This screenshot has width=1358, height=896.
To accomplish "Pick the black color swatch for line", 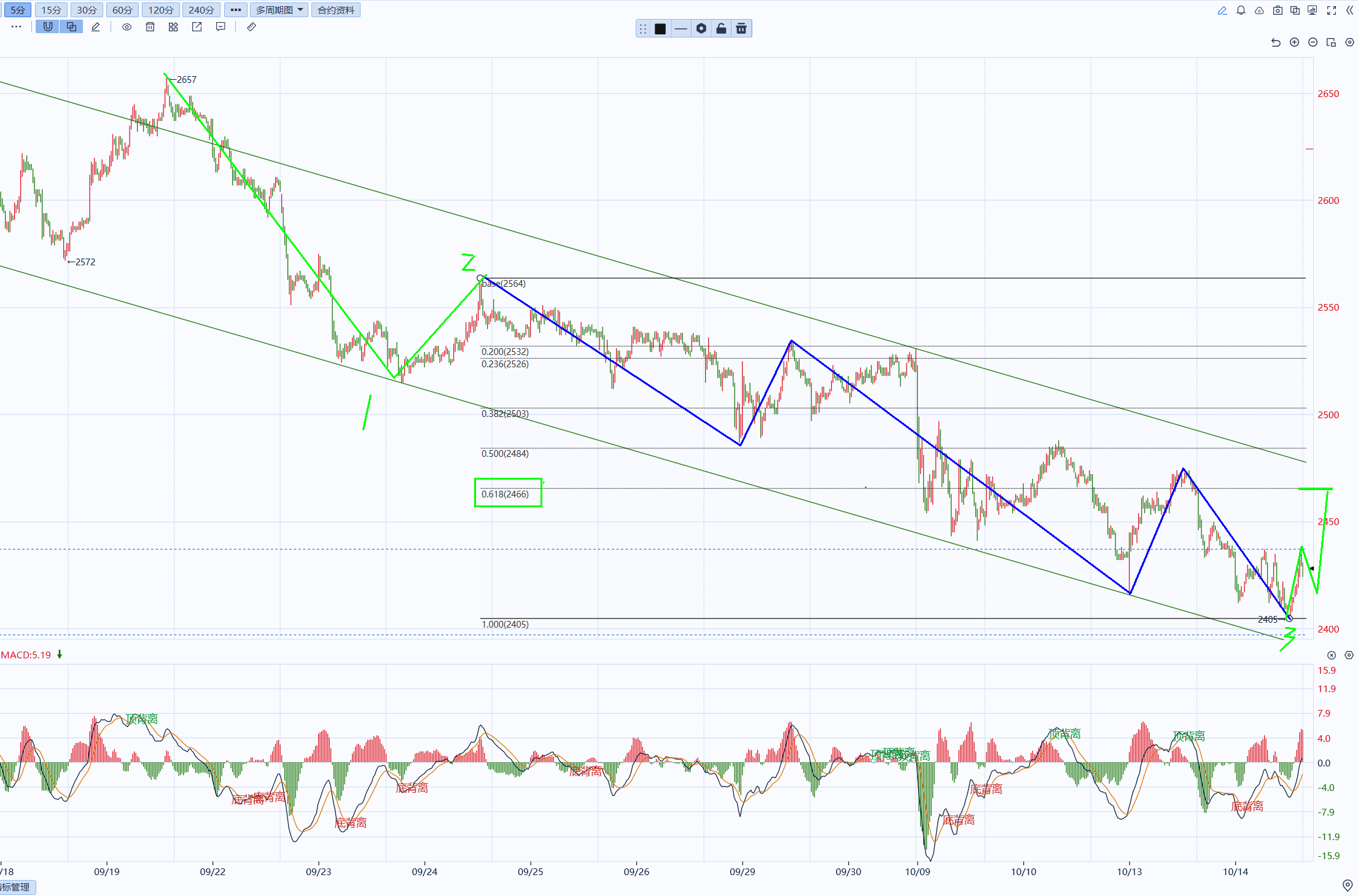I will coord(660,28).
